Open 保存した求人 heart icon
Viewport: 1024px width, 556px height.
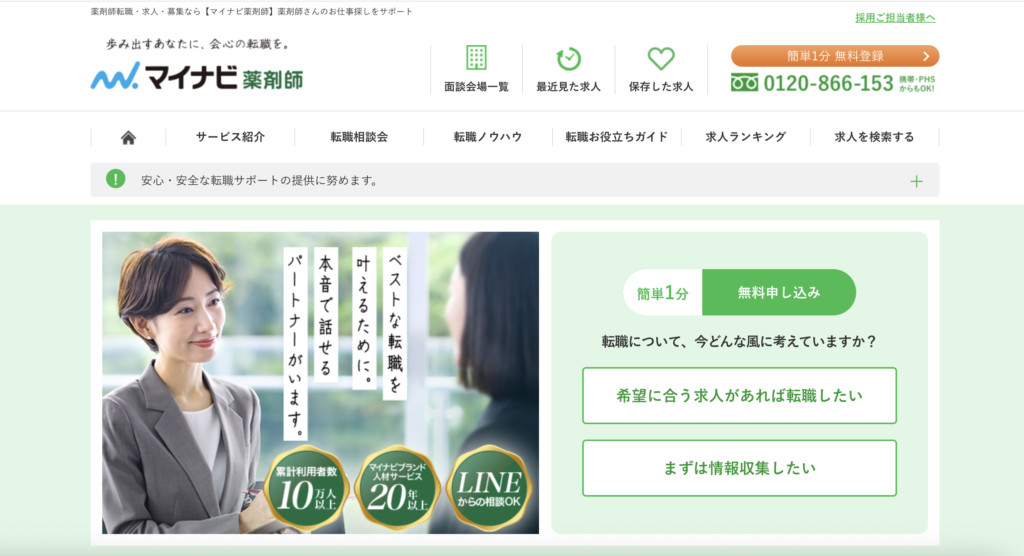(661, 59)
